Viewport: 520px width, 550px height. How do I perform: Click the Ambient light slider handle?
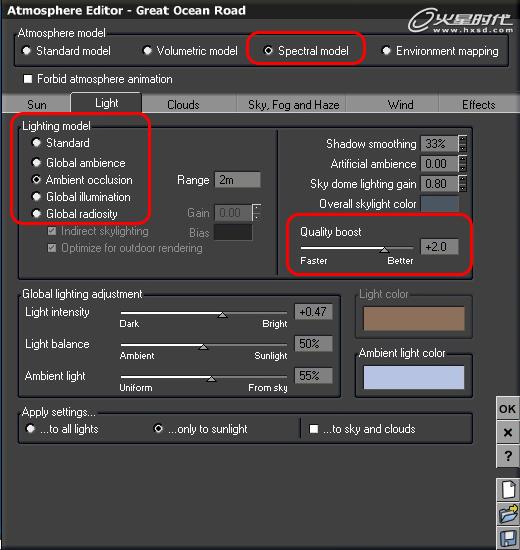pos(211,378)
